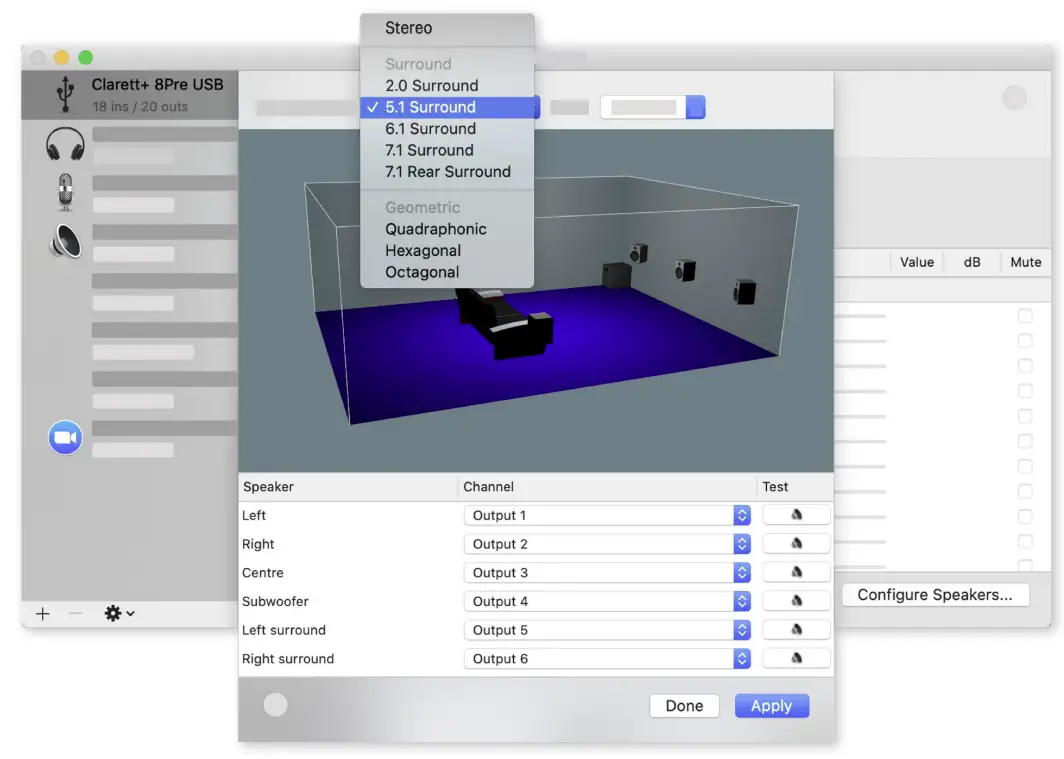Open the gear action menu

point(119,614)
